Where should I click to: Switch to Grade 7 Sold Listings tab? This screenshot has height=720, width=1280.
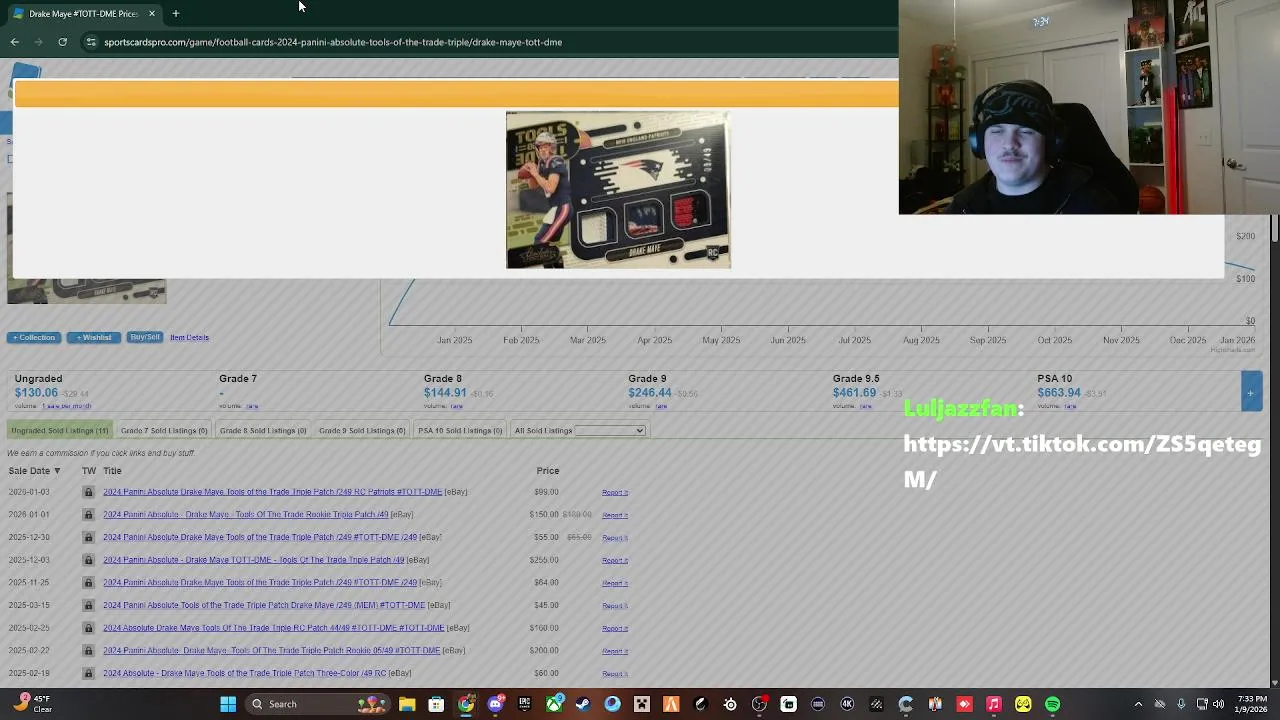click(x=164, y=431)
